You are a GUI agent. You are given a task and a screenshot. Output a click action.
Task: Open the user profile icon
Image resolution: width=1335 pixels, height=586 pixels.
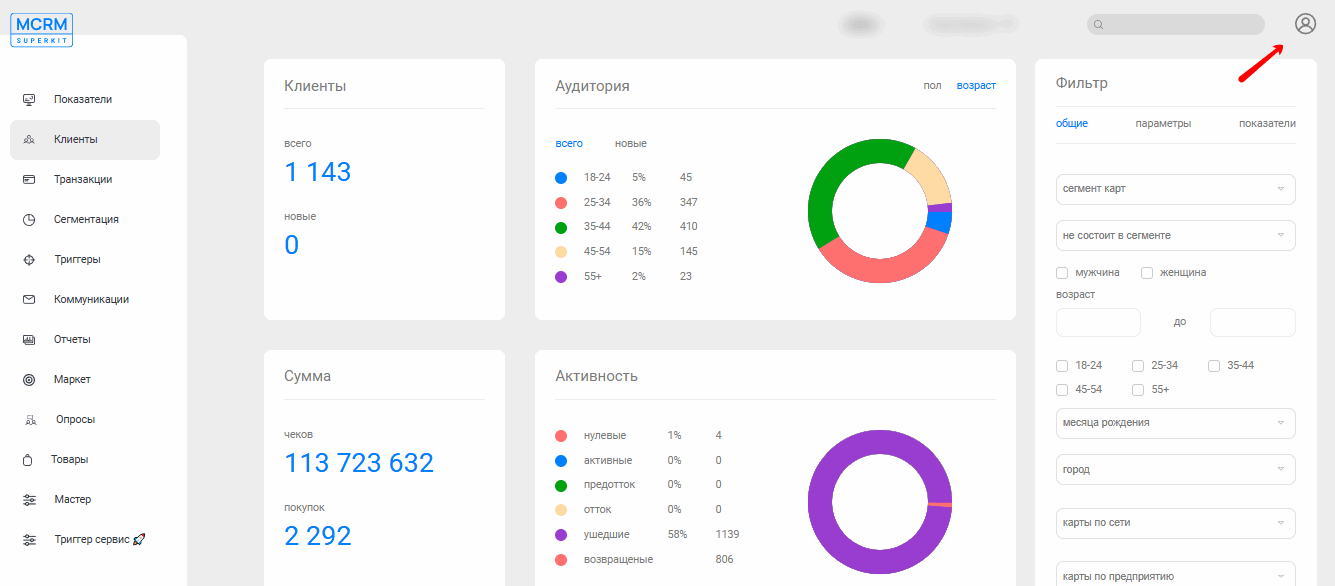click(1305, 24)
